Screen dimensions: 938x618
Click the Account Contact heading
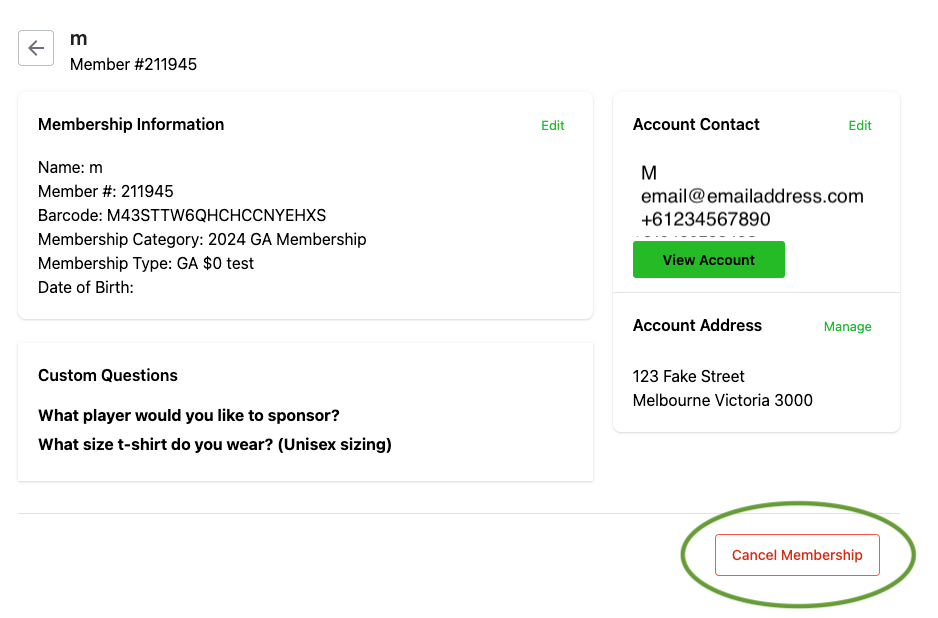(x=696, y=124)
